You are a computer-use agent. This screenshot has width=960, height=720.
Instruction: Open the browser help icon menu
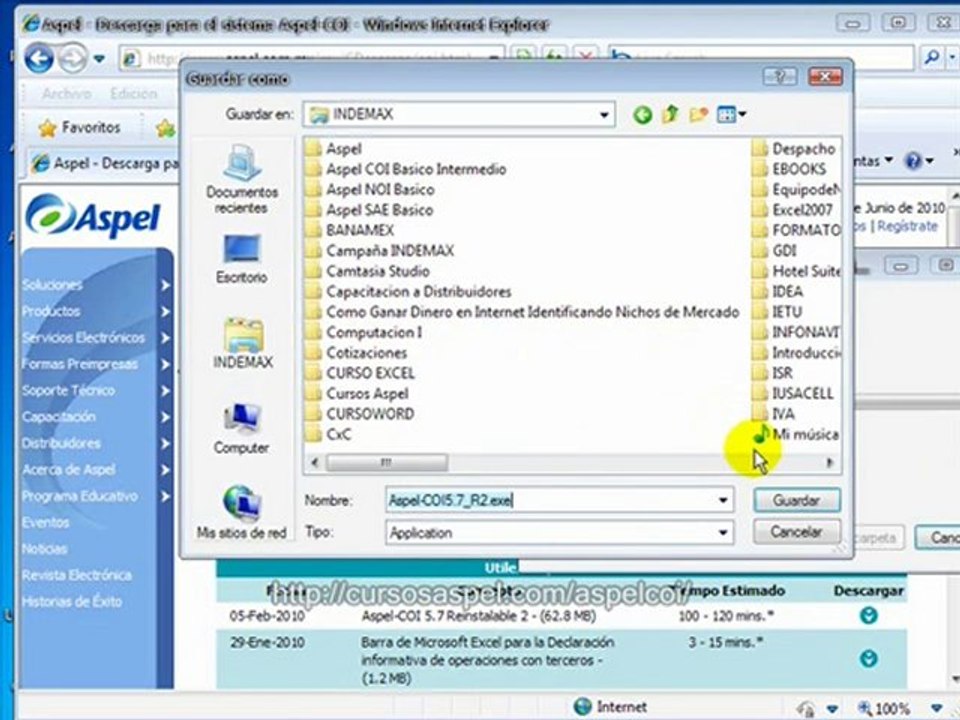point(919,161)
